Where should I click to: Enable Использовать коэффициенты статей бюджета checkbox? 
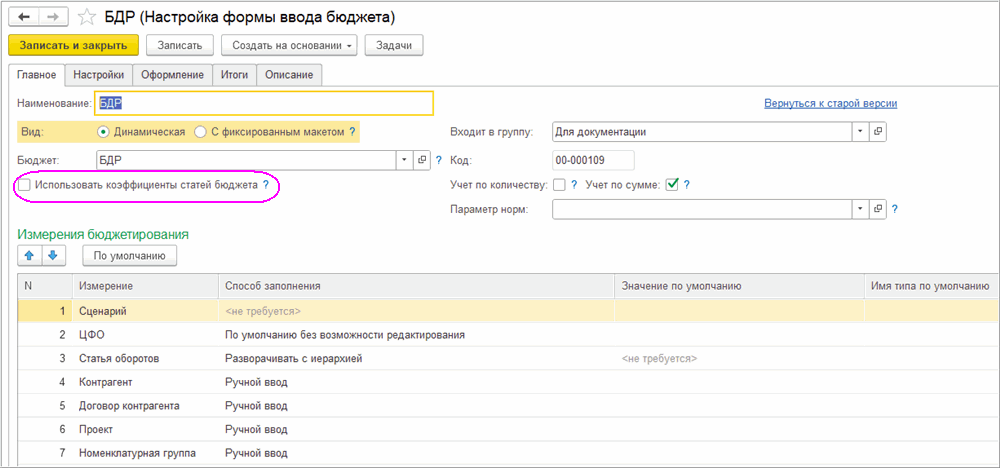tap(24, 185)
